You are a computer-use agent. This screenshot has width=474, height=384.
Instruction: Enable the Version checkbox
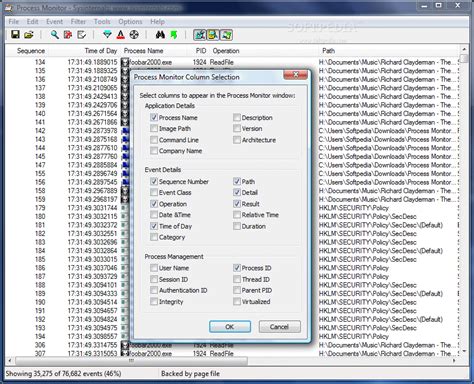pyautogui.click(x=237, y=128)
